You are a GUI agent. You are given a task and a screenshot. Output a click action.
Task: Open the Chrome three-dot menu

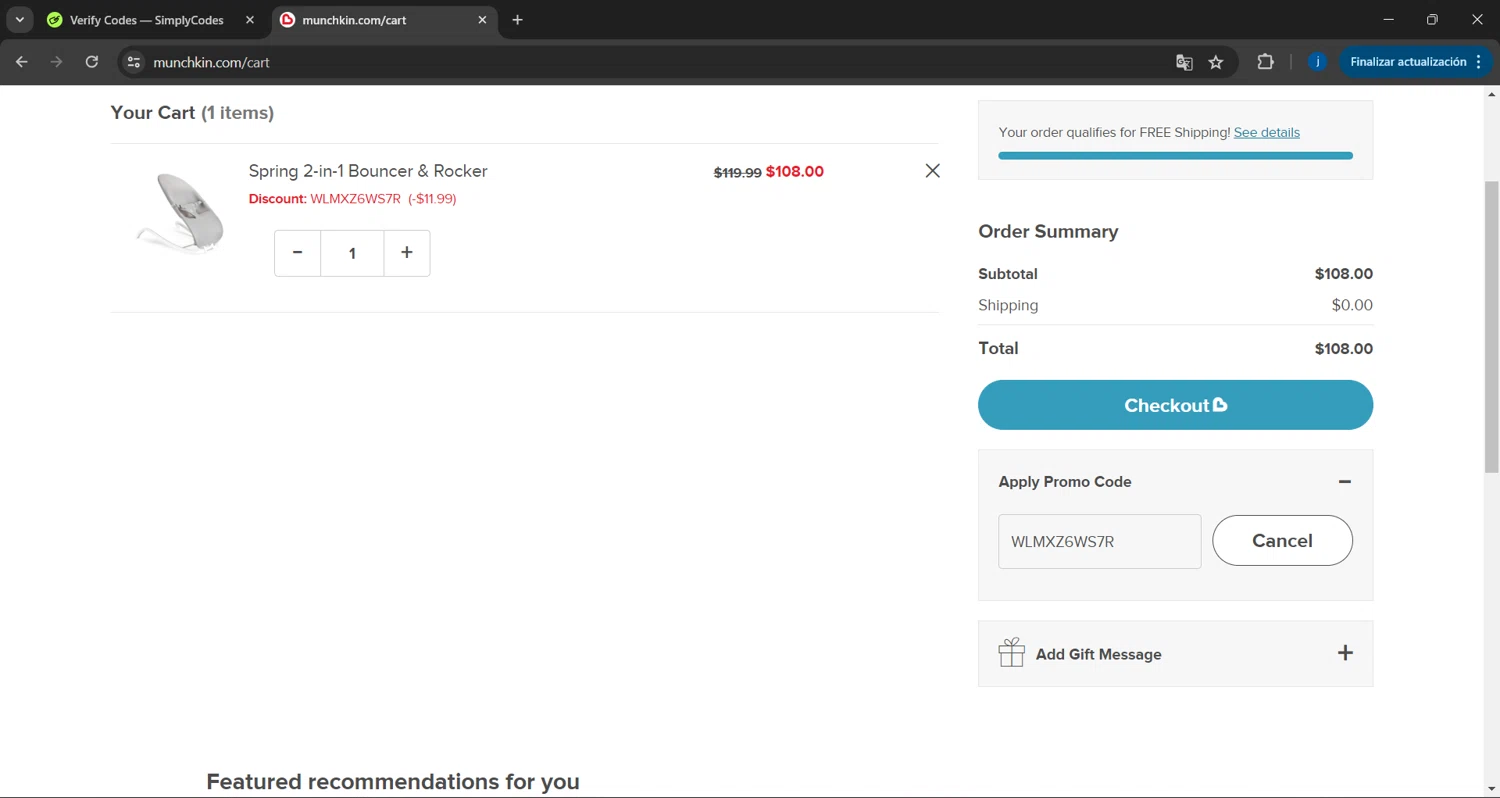tap(1479, 62)
